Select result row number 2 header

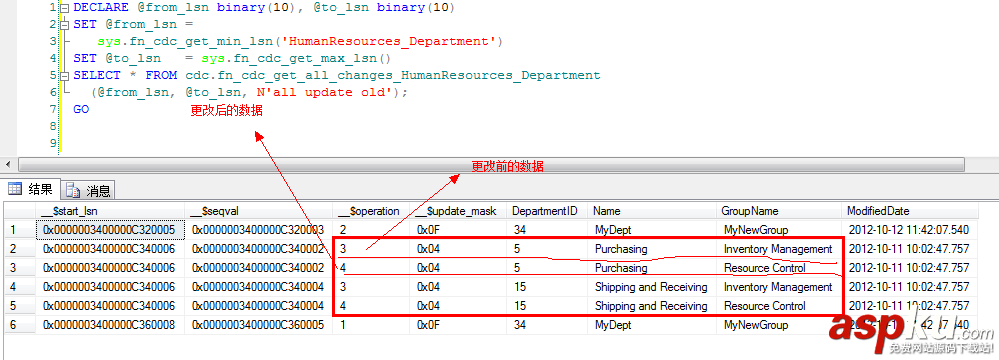pyautogui.click(x=20, y=248)
